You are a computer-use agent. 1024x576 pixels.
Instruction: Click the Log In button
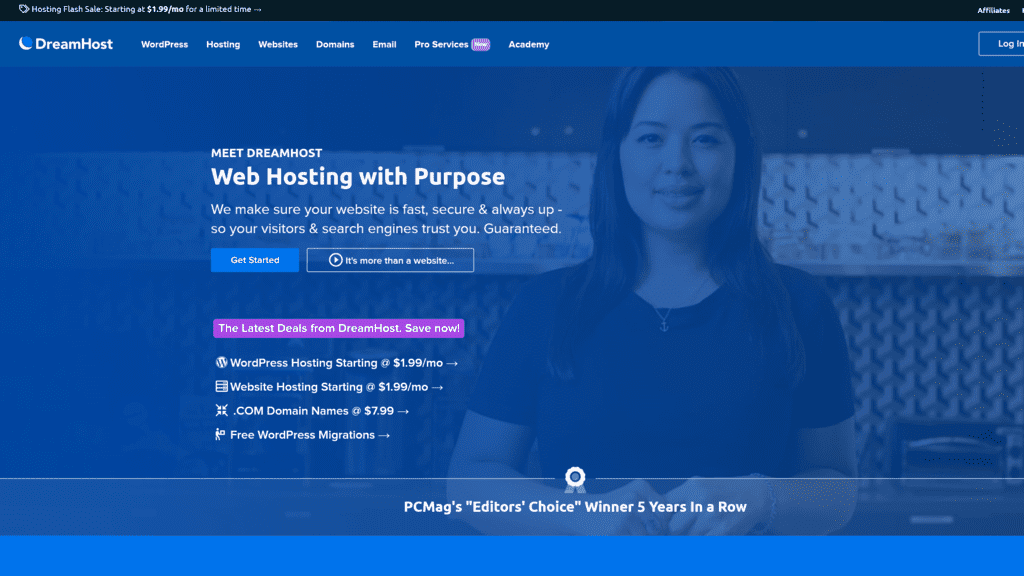(x=1002, y=44)
